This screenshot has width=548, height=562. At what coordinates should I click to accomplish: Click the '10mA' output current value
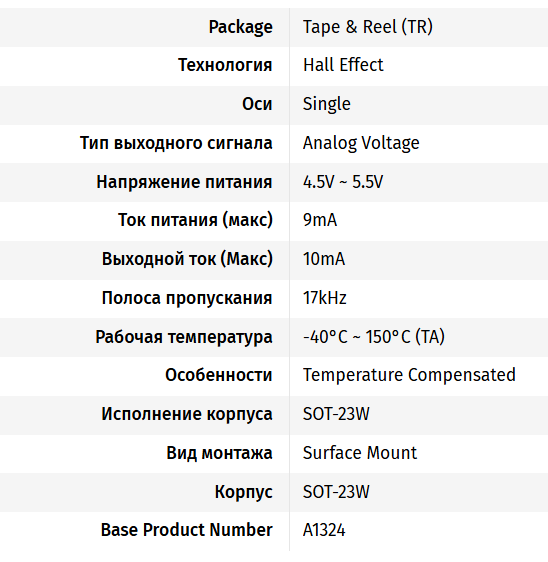coord(324,259)
